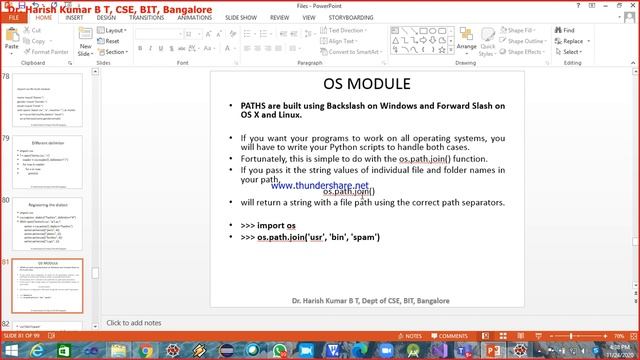Decrease font size with the shrink icon
640x360 pixels.
[219, 34]
